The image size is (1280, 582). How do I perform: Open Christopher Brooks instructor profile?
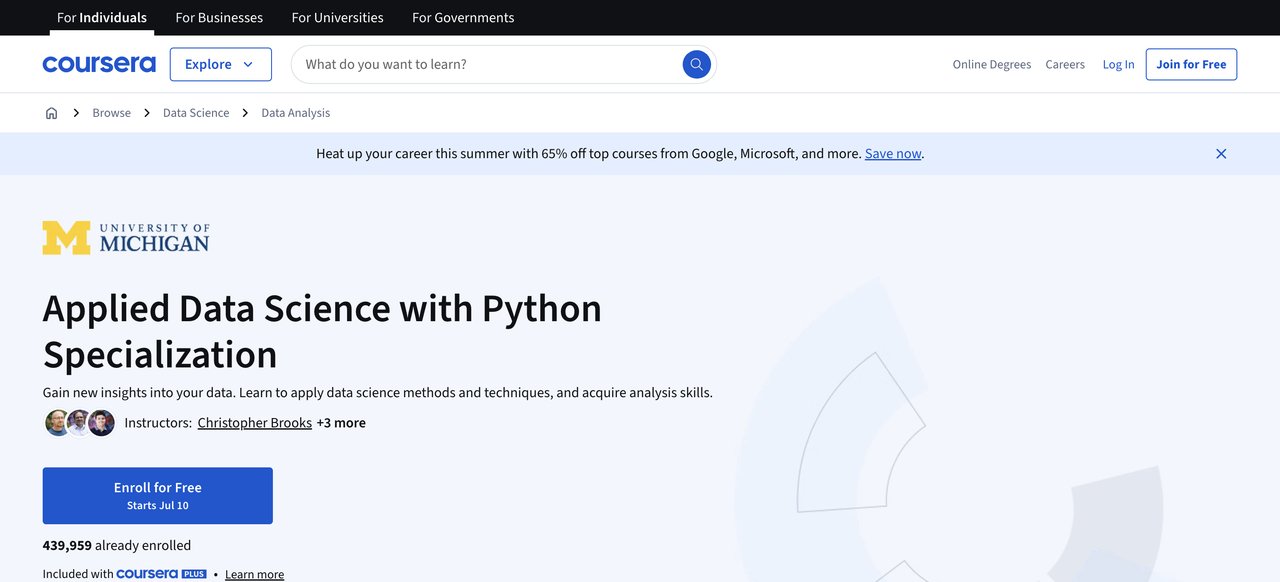point(254,423)
